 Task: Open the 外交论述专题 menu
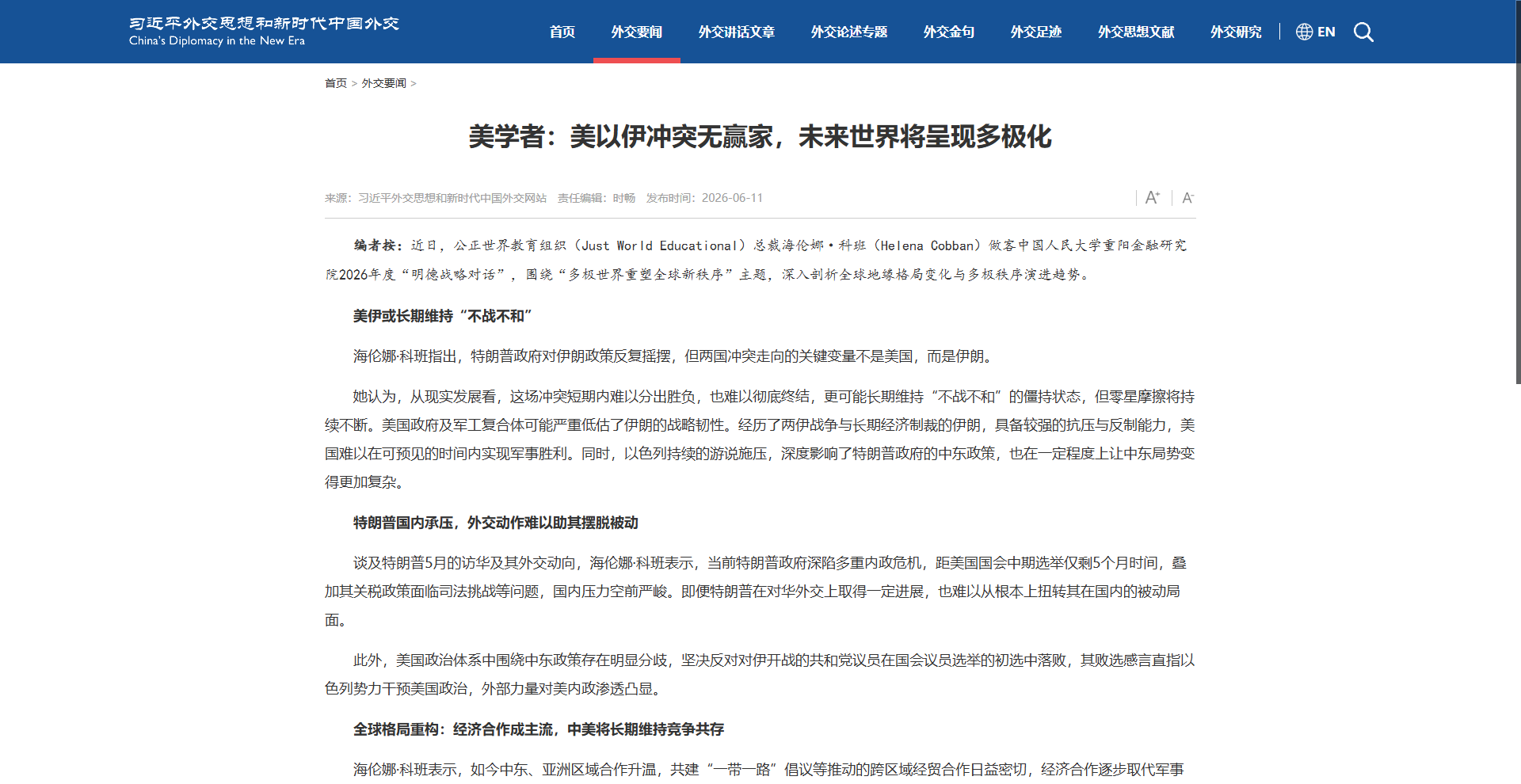pyautogui.click(x=849, y=32)
